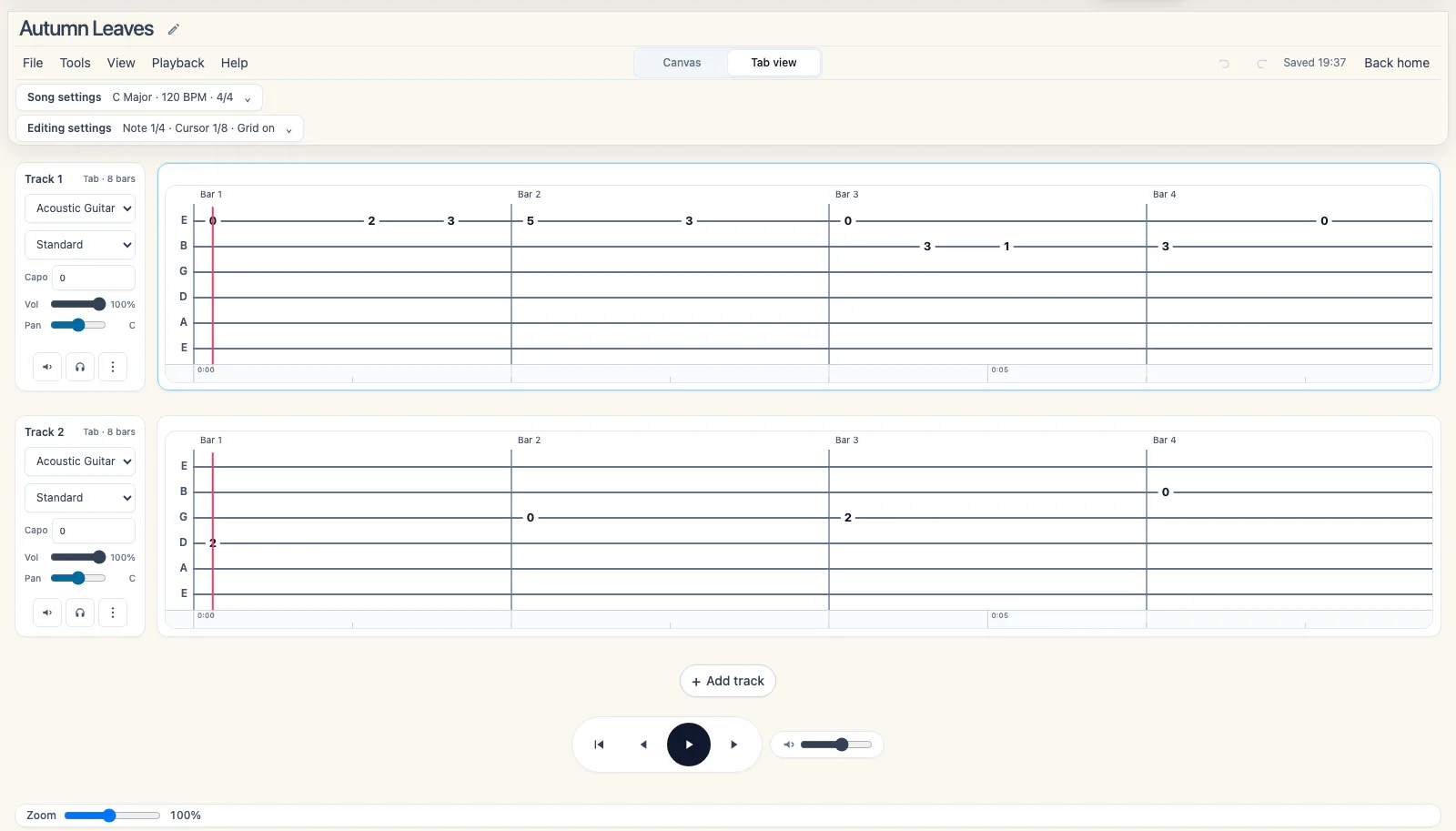The height and width of the screenshot is (831, 1456).
Task: Click Track 2 timeline 0:05 marker
Action: click(x=1000, y=616)
